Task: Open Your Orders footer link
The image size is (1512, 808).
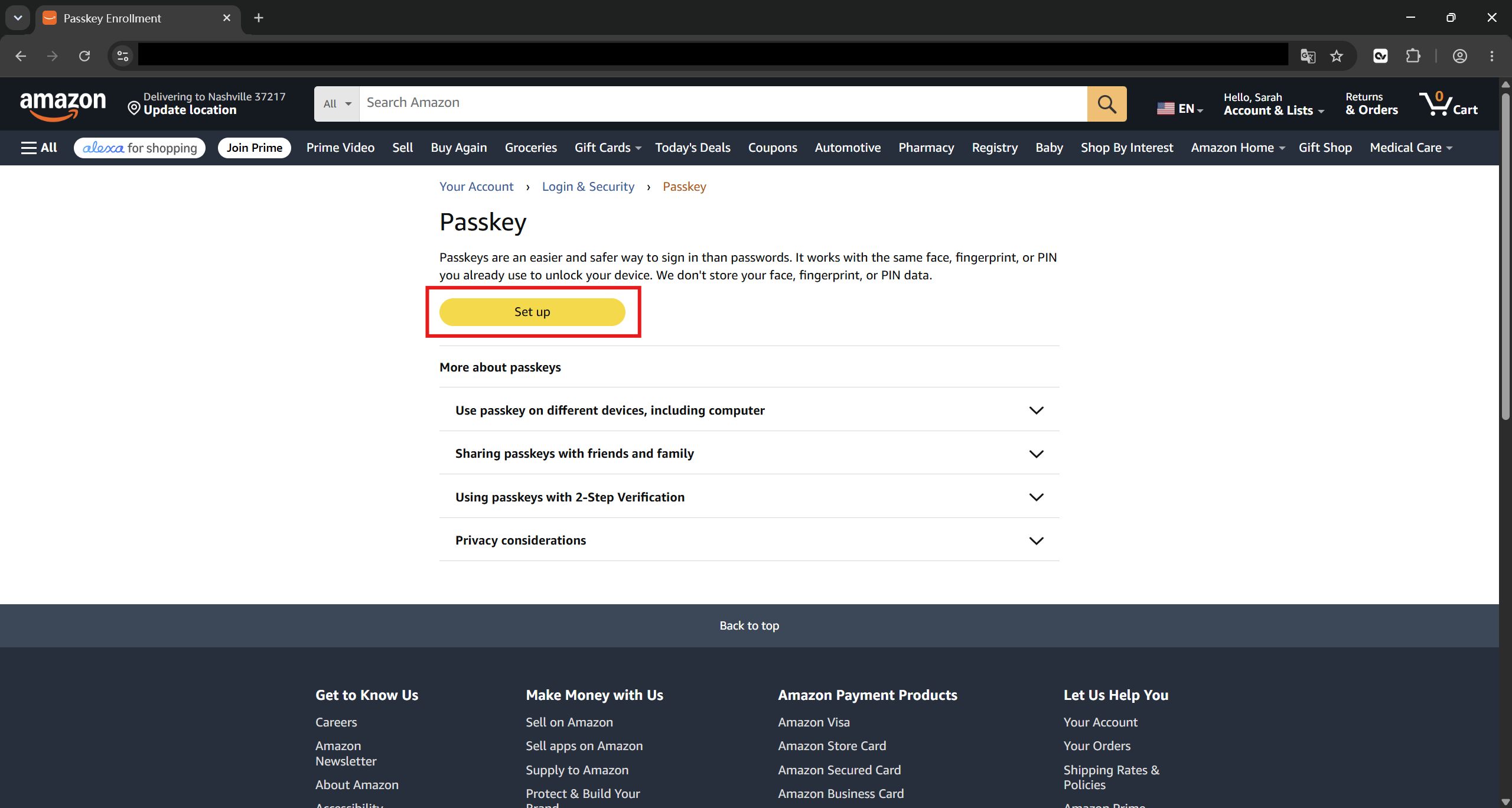Action: [1097, 746]
